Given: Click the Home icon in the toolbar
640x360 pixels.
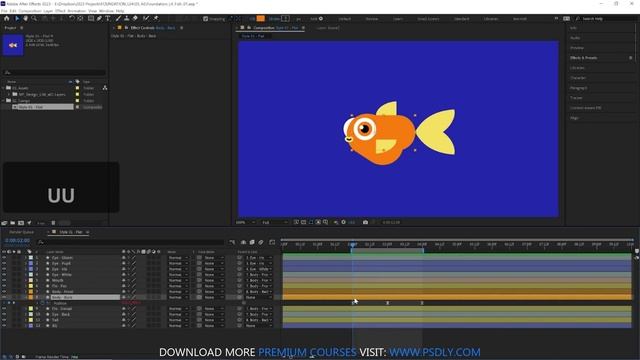Looking at the screenshot, I should pyautogui.click(x=7, y=18).
